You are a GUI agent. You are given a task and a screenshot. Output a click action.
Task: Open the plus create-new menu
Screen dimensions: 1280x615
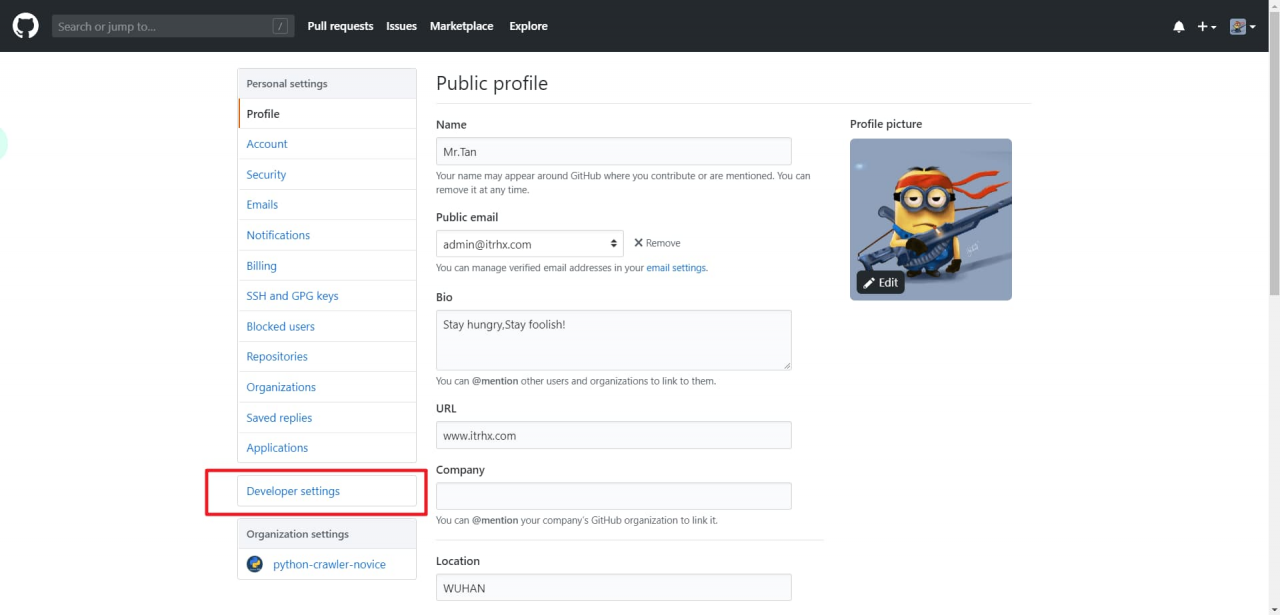[1206, 27]
